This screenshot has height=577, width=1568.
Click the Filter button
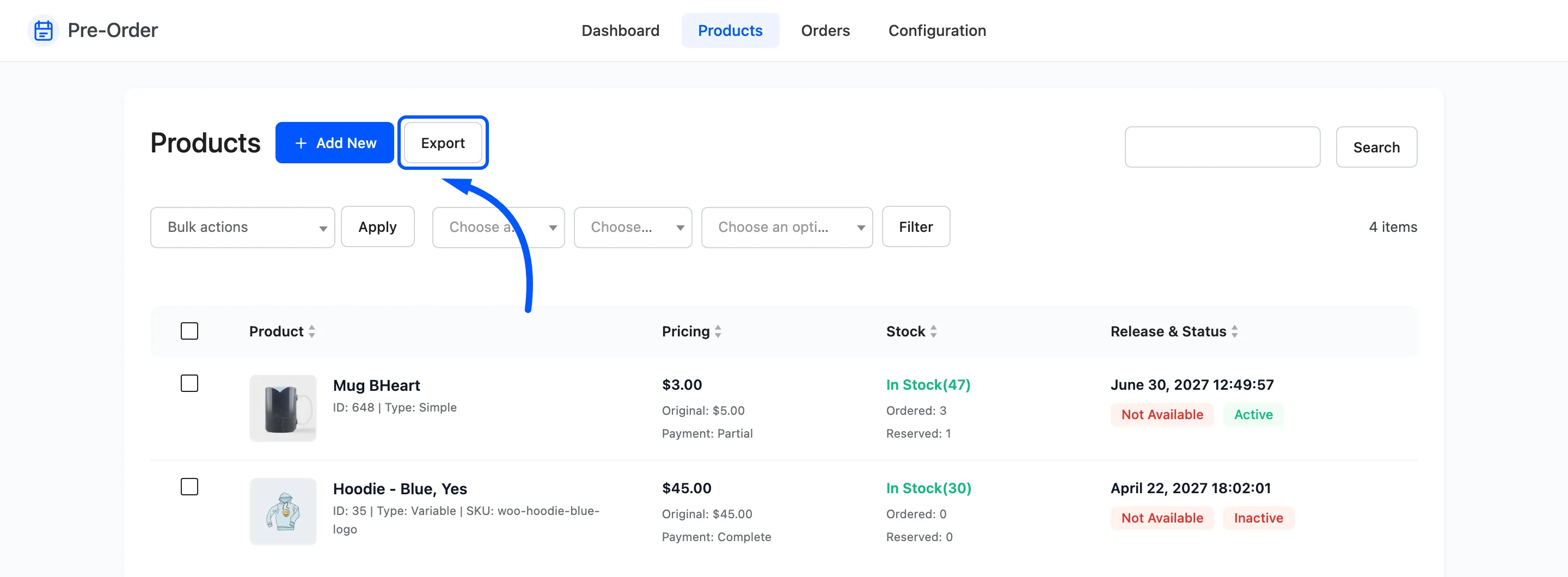tap(915, 226)
